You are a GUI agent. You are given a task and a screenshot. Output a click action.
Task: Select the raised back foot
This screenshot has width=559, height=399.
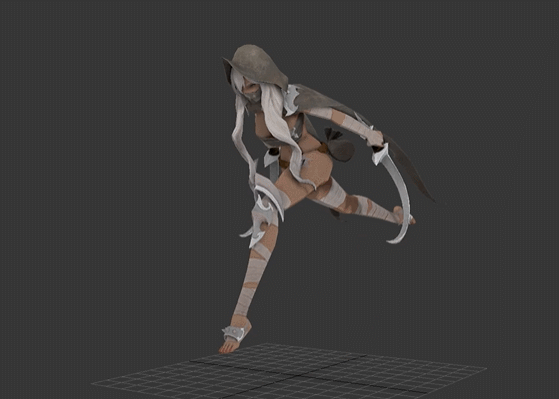pyautogui.click(x=404, y=215)
